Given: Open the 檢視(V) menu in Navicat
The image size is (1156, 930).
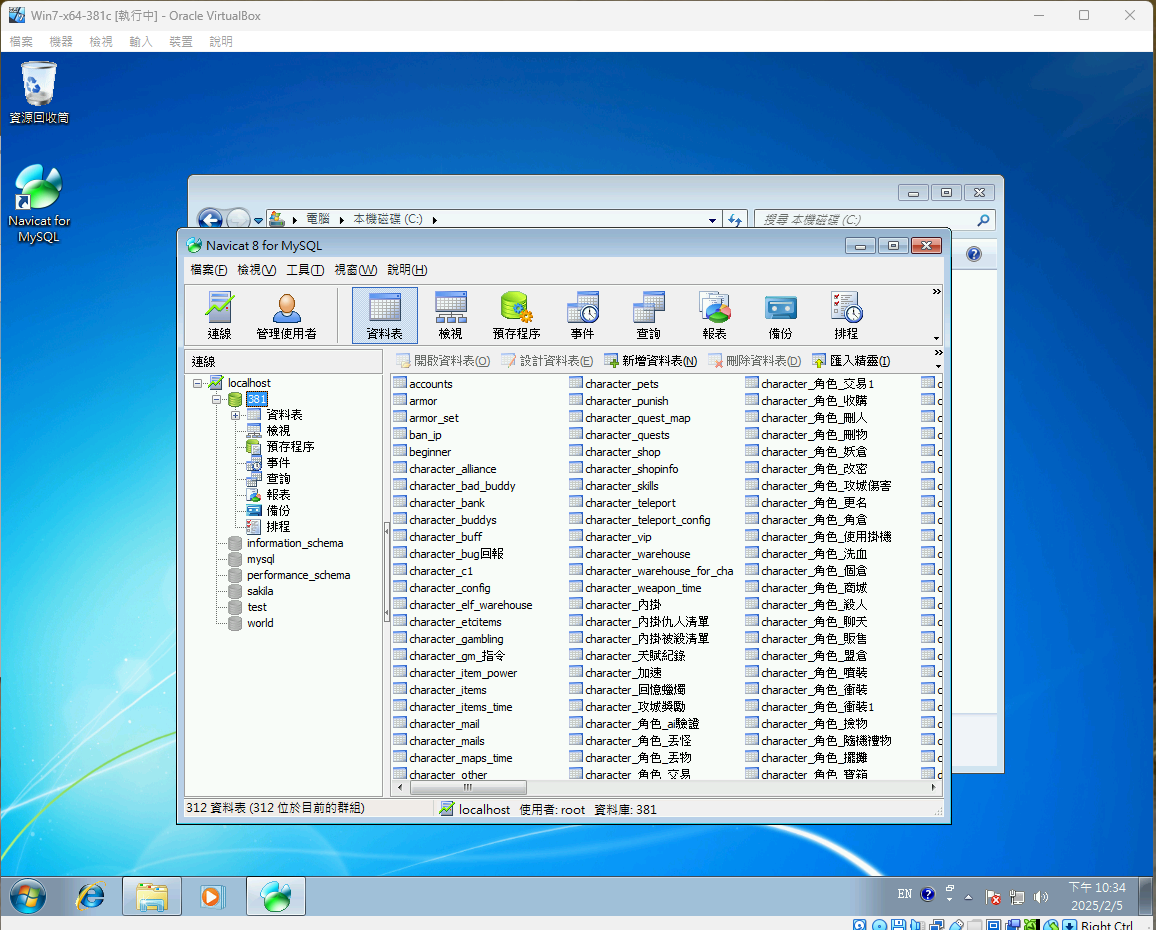Looking at the screenshot, I should [x=257, y=270].
